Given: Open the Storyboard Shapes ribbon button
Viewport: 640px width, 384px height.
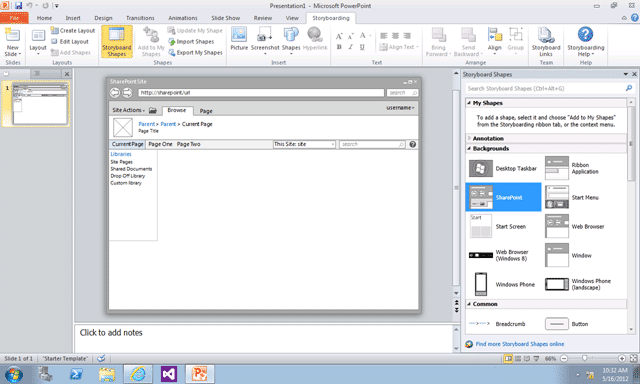Looking at the screenshot, I should 117,42.
